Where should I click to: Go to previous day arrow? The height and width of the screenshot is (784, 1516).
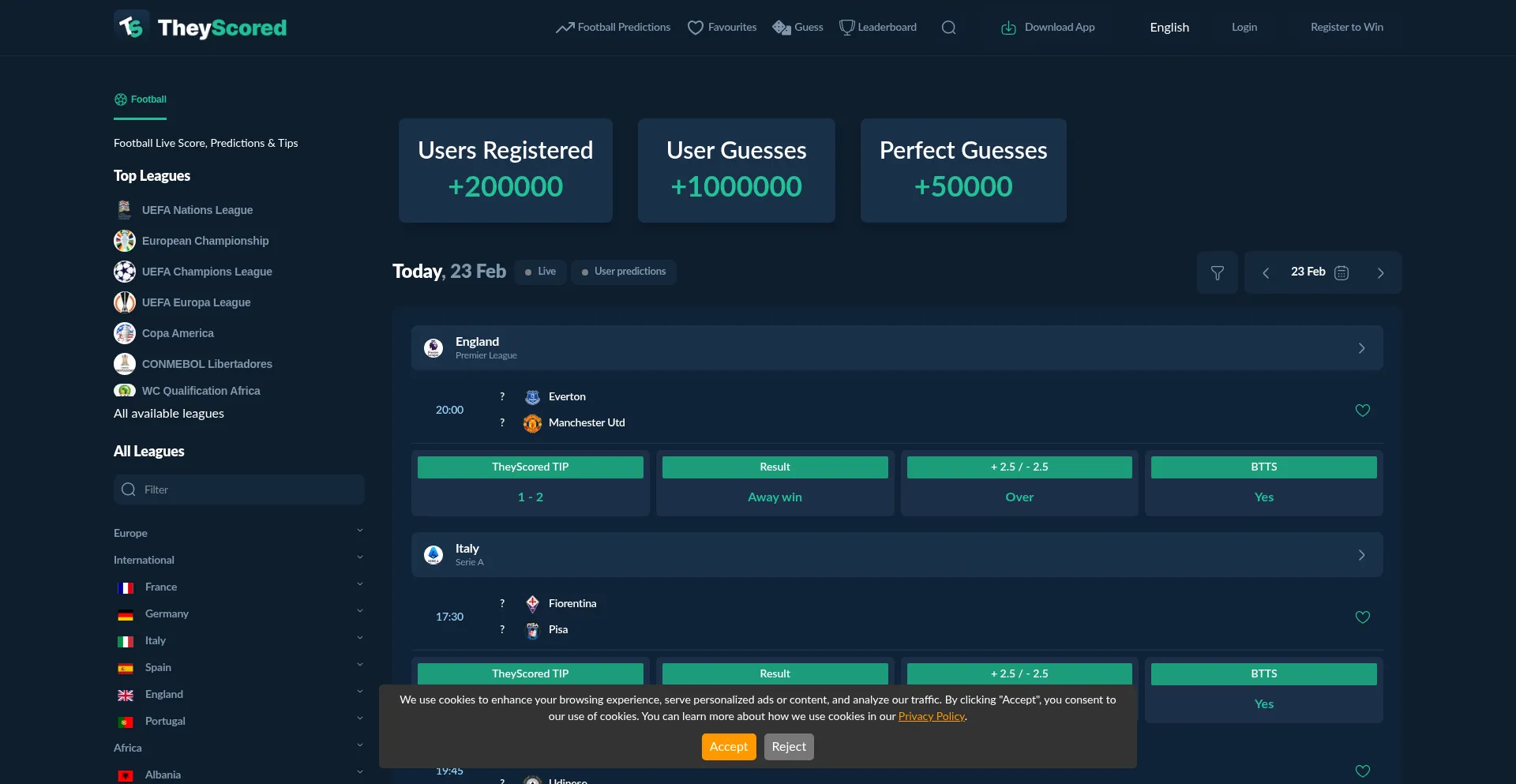click(x=1266, y=272)
